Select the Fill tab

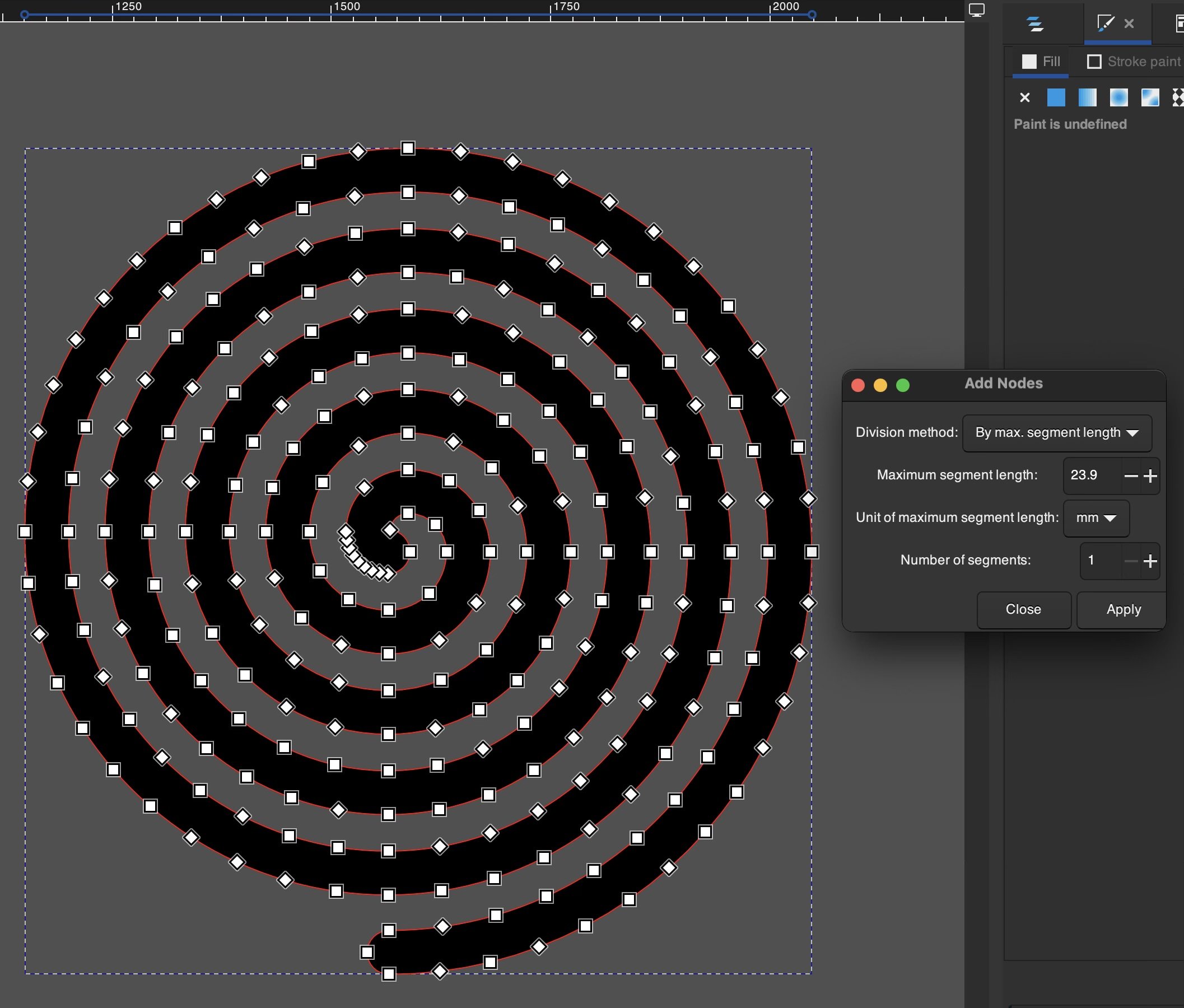tap(1041, 62)
